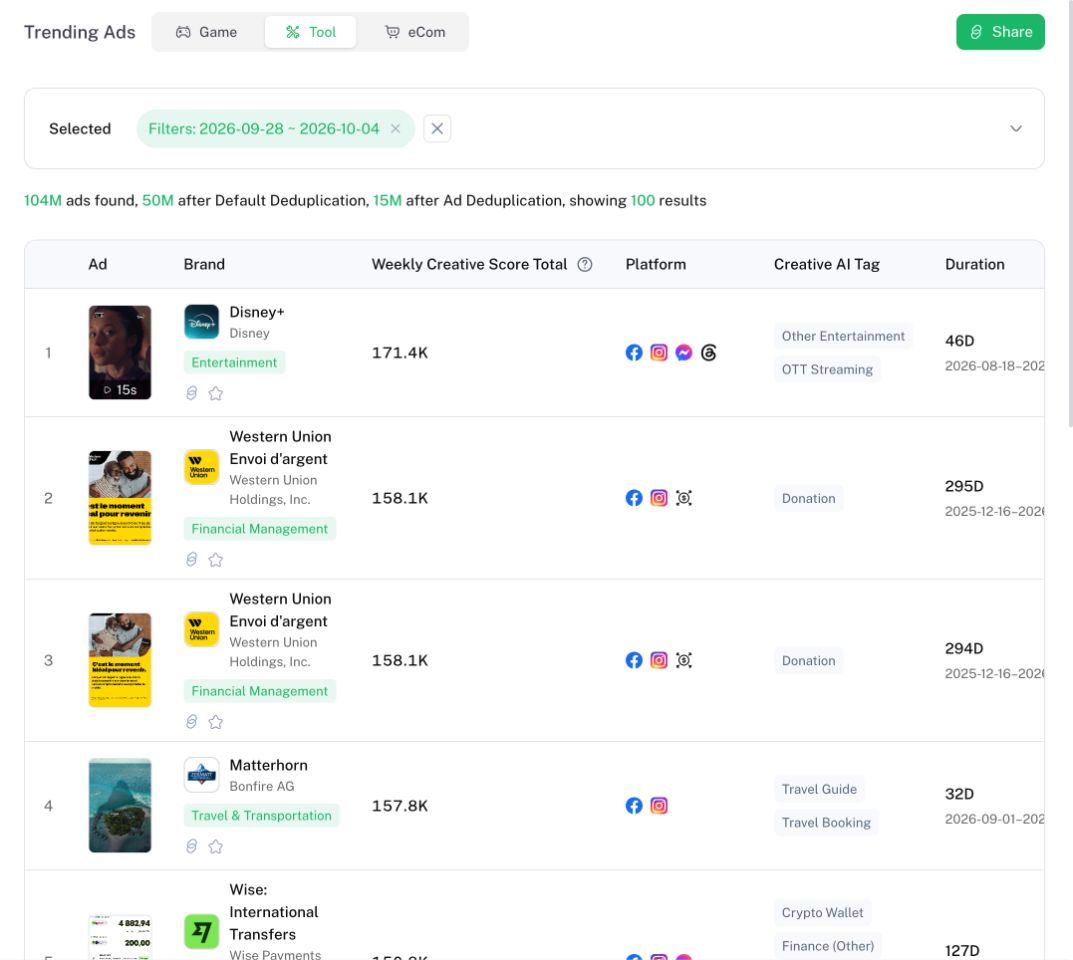Image resolution: width=1073 pixels, height=960 pixels.
Task: Click Facebook icon in row 2
Action: (x=634, y=498)
